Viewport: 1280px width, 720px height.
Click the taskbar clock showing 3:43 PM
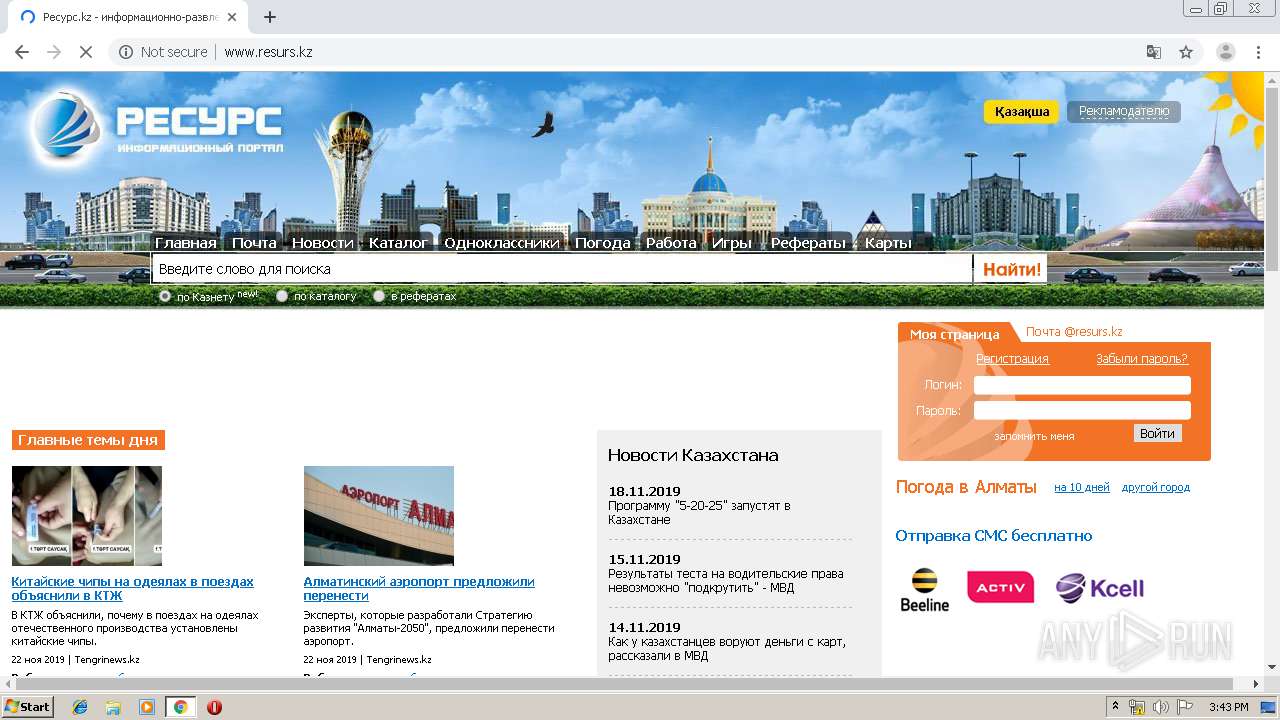click(1228, 707)
